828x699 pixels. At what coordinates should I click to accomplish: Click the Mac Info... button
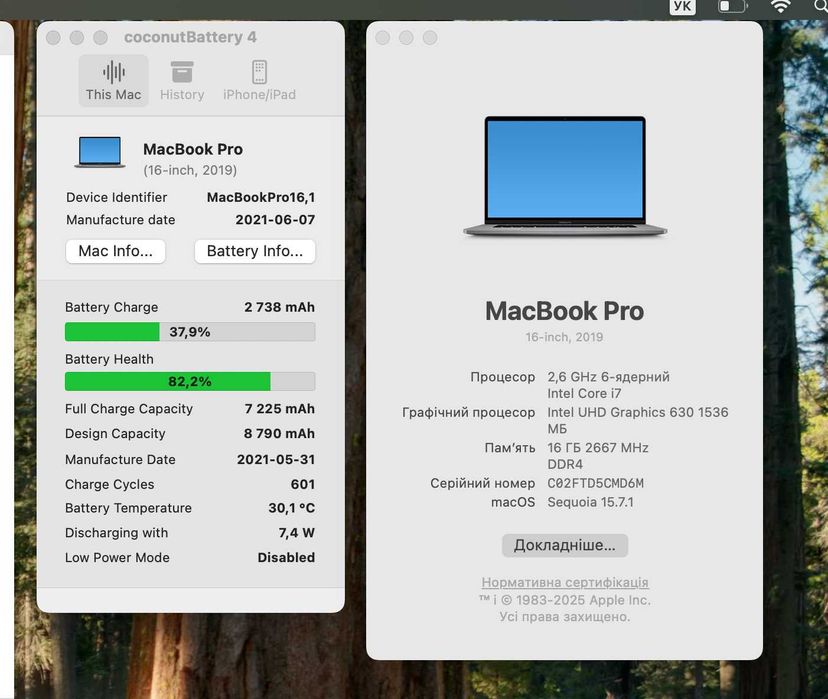coord(116,251)
